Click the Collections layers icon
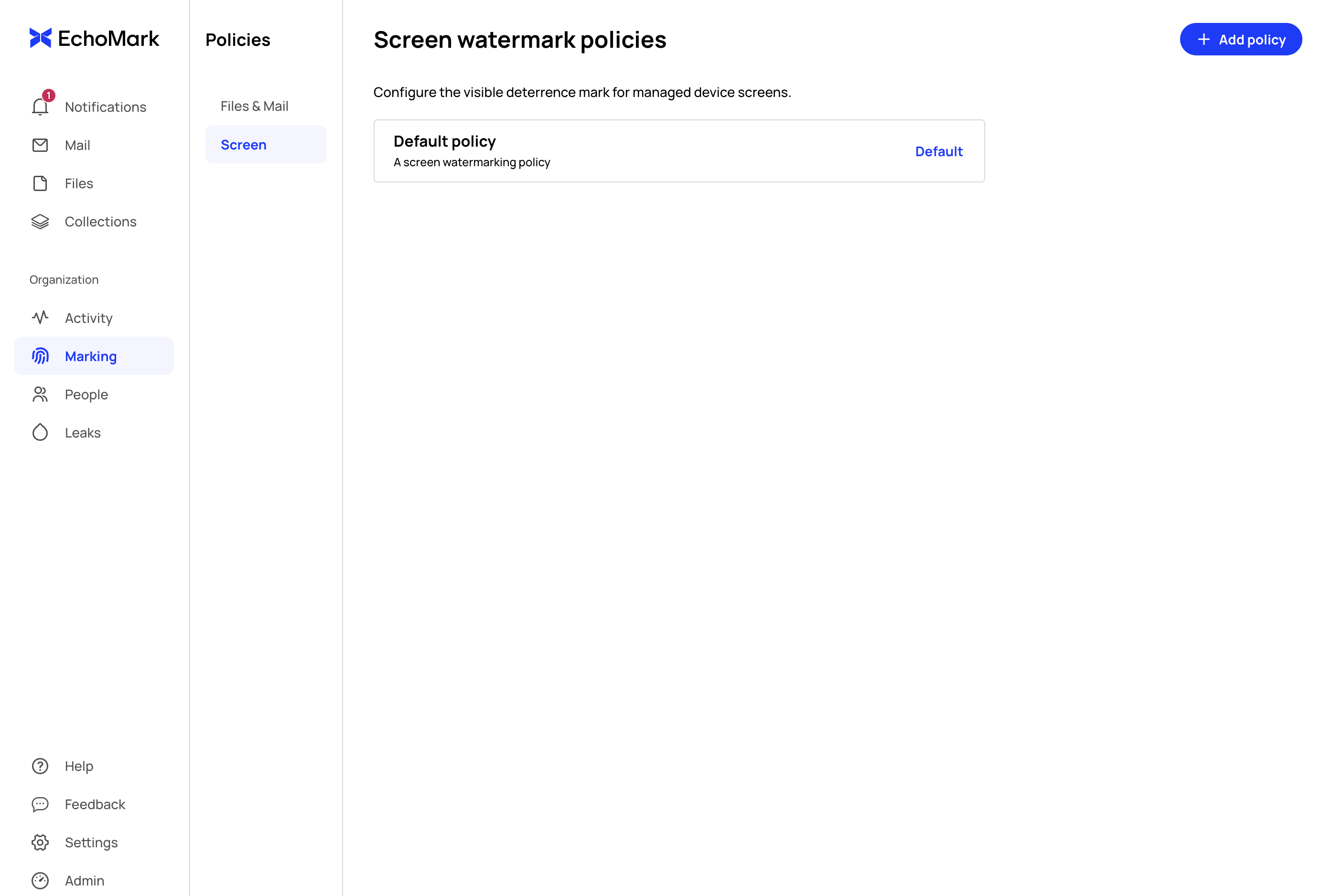This screenshot has height=896, width=1332. click(x=40, y=222)
